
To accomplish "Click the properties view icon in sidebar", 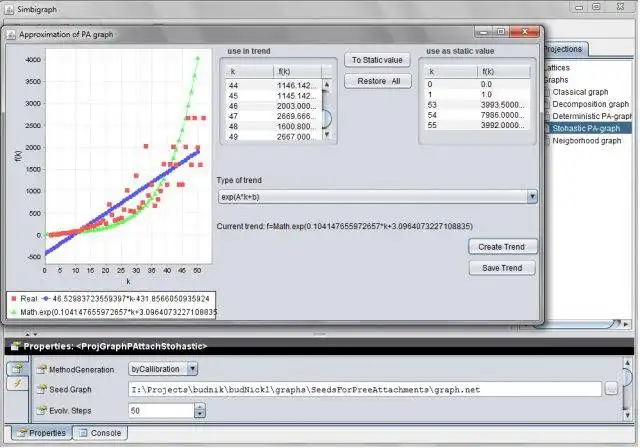I will pos(17,369).
